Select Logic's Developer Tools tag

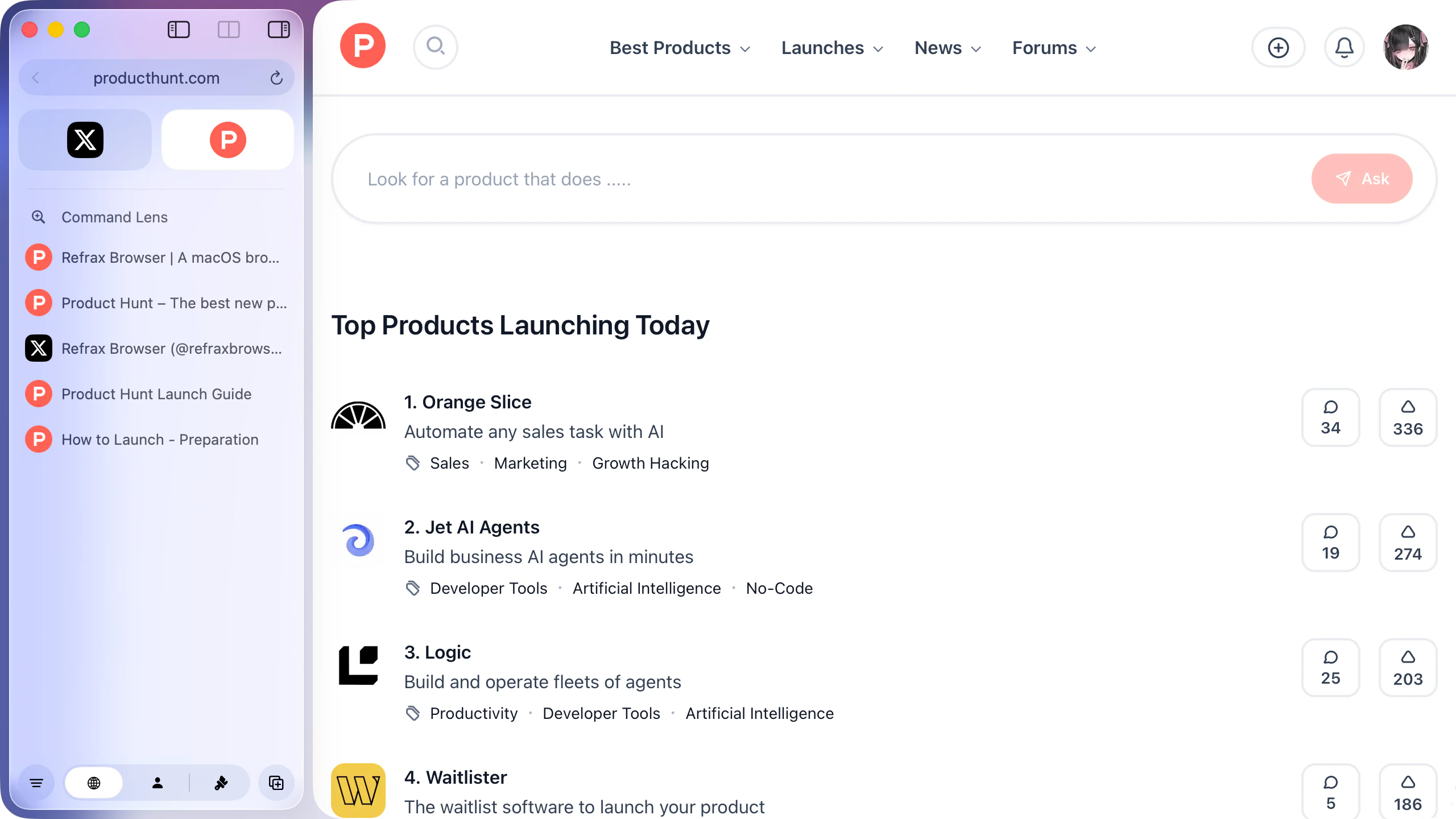601,713
